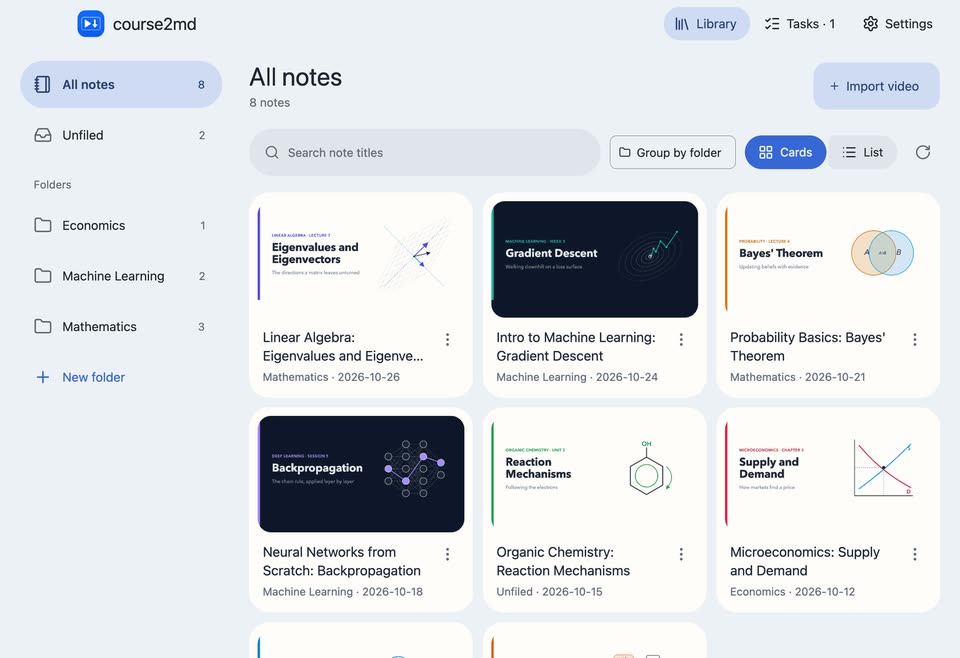Switch to List view
This screenshot has height=658, width=960.
click(x=862, y=152)
